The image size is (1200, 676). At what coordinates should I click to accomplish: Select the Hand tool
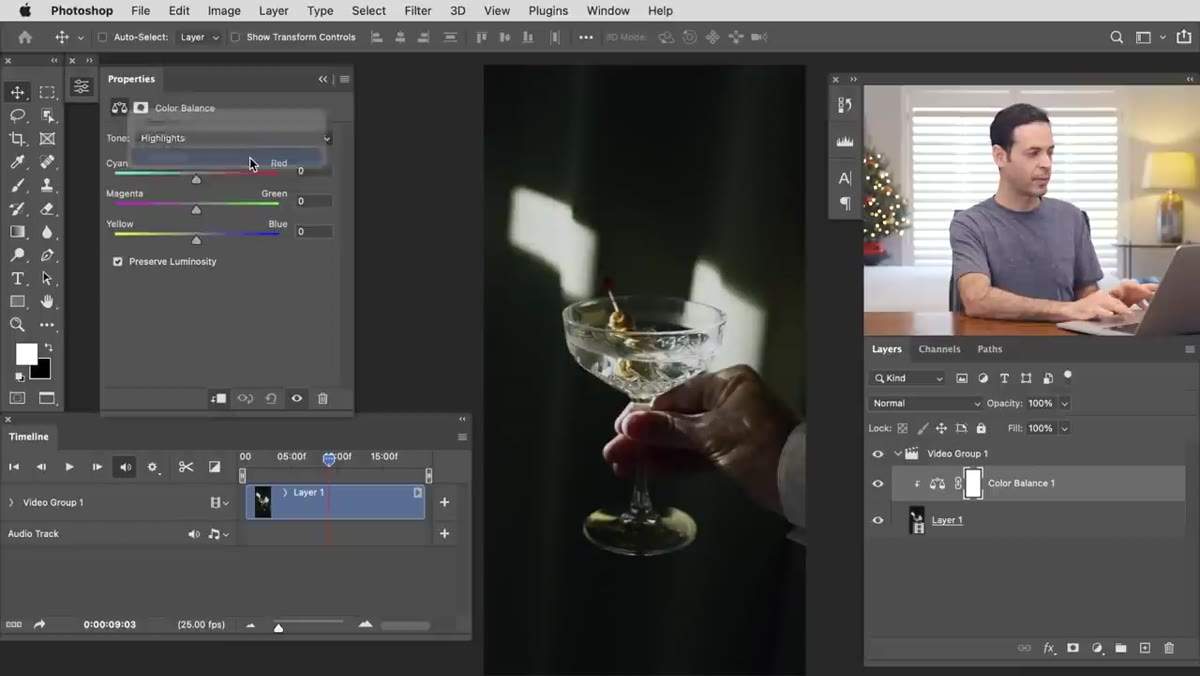click(x=47, y=301)
